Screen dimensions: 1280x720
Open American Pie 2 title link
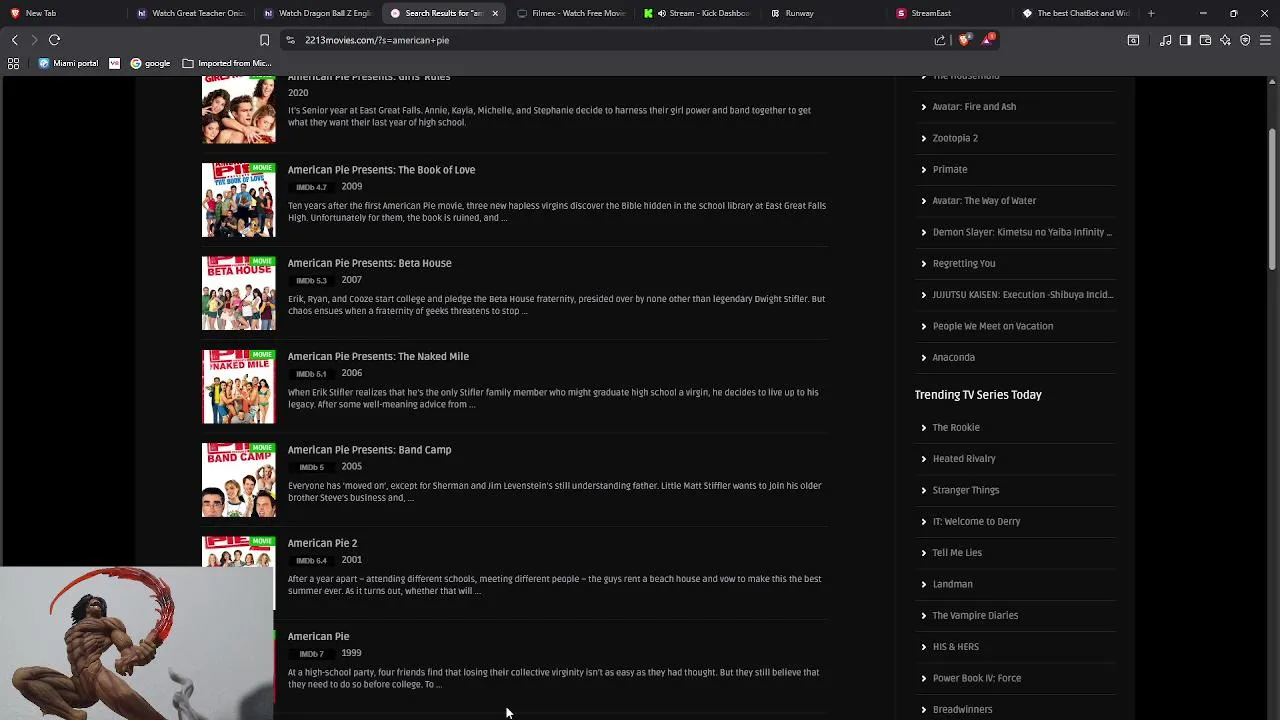(x=322, y=543)
